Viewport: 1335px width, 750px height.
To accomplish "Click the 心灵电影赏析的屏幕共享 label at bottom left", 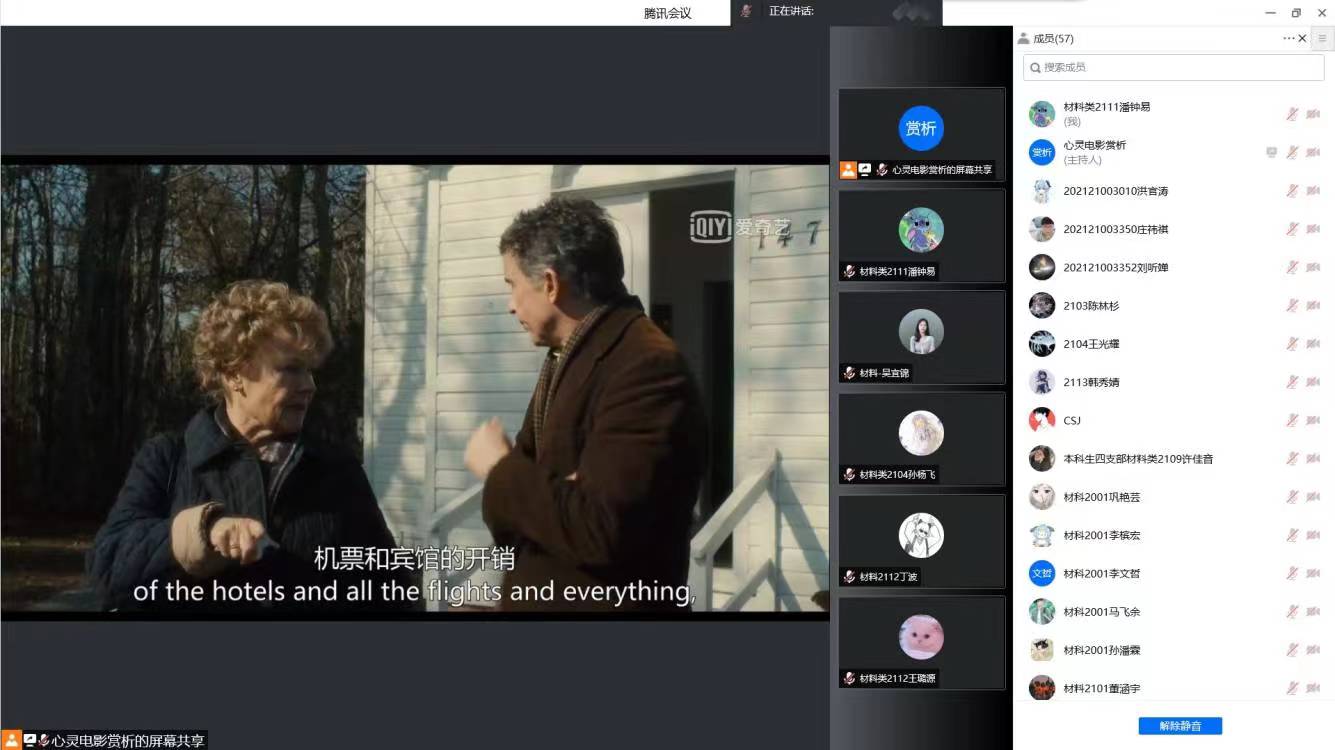I will coord(128,741).
